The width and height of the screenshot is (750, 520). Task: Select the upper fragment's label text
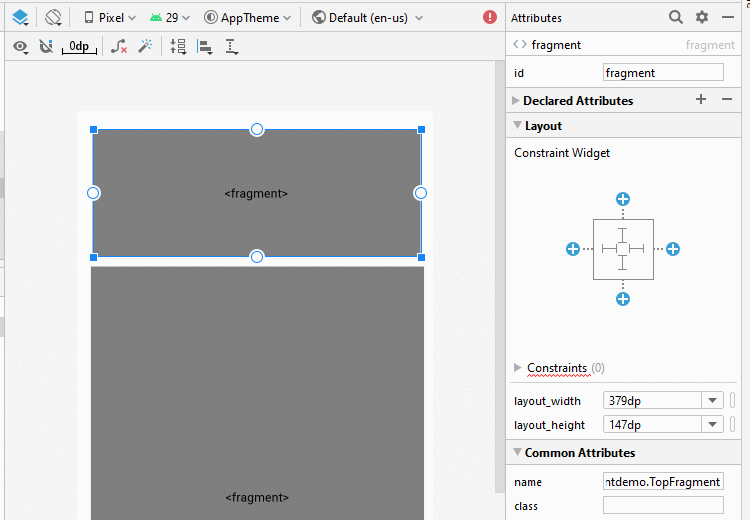[256, 193]
